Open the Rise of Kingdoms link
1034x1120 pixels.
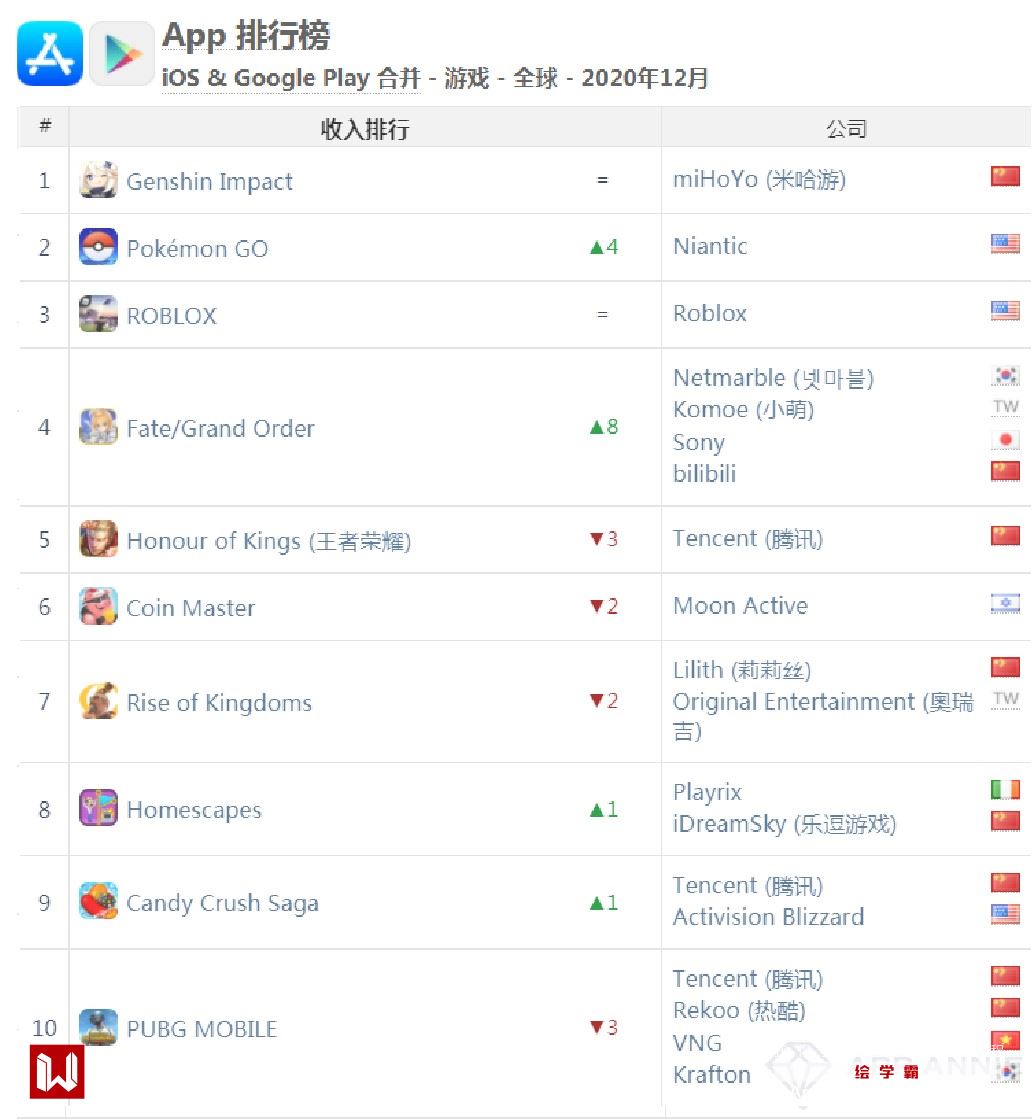pos(219,703)
